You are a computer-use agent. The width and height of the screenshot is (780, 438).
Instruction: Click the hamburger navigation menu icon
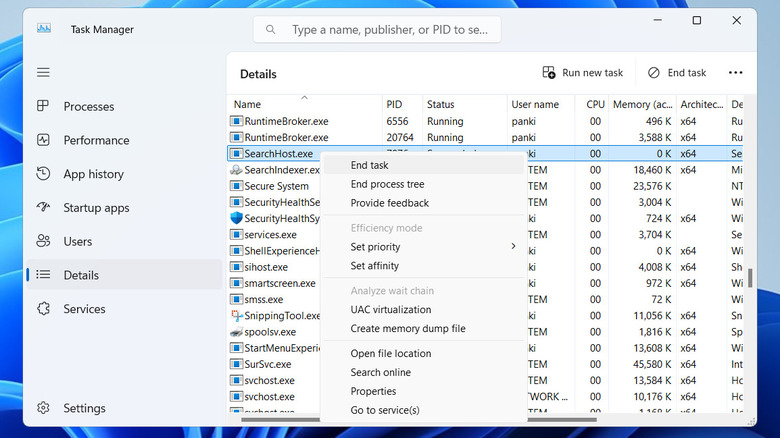[x=43, y=73]
